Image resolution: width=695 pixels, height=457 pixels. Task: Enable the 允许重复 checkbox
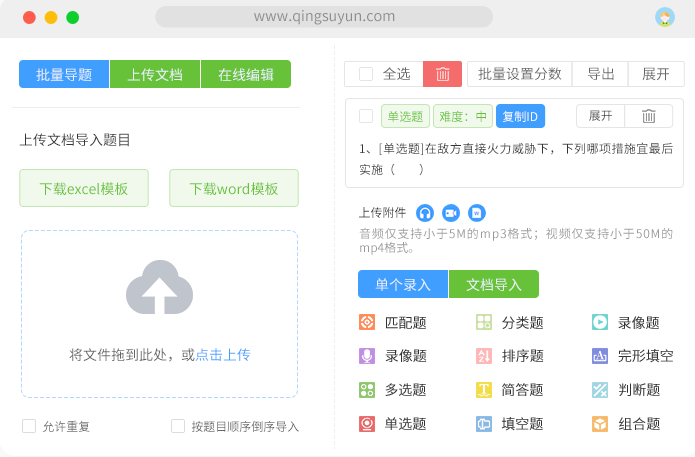pos(29,426)
